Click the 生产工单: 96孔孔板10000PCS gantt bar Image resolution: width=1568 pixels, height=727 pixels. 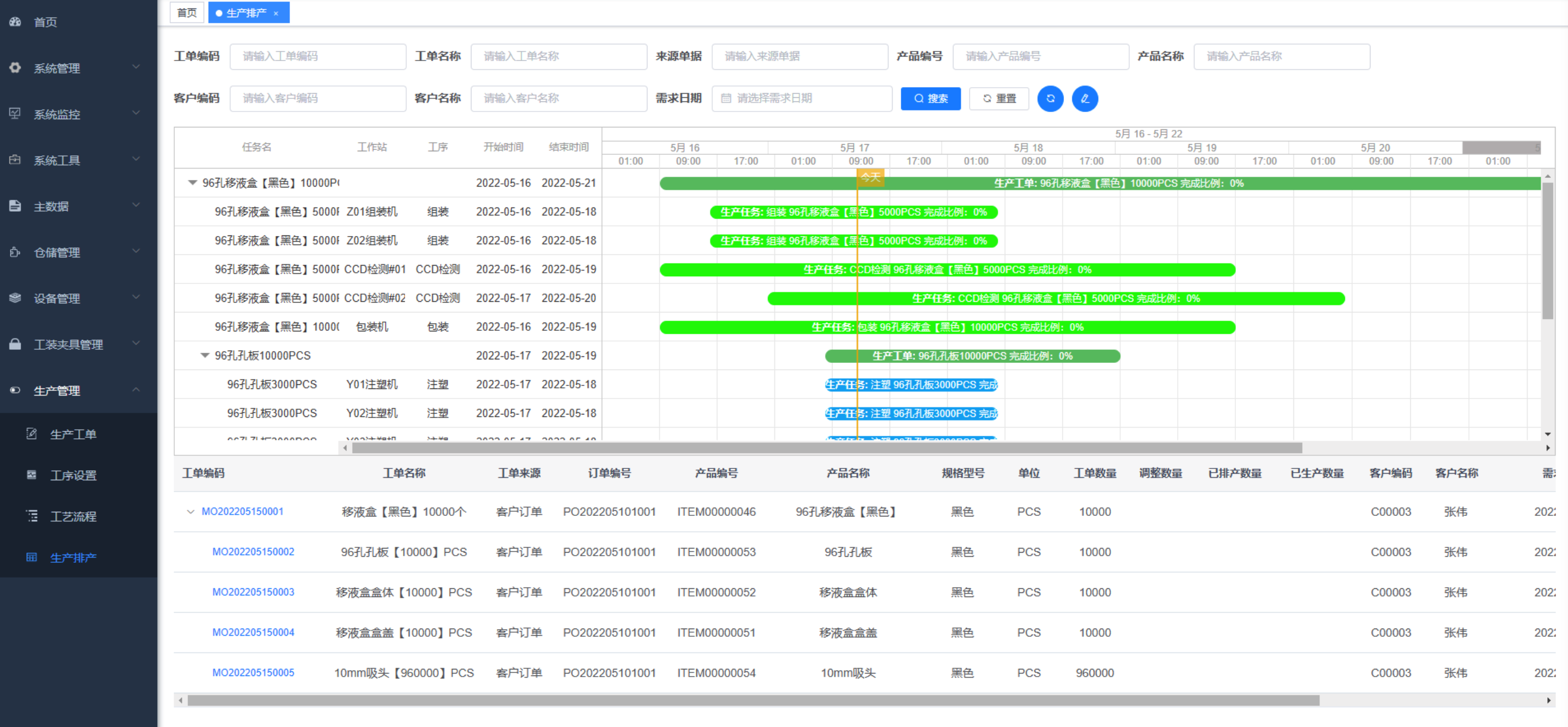pos(972,356)
